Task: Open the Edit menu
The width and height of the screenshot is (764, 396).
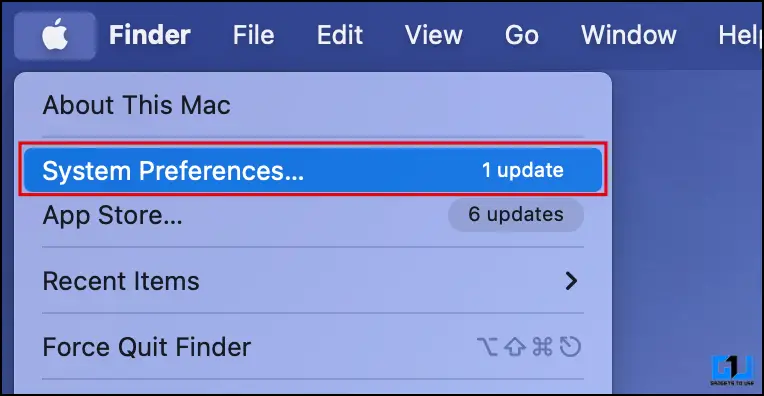Action: tap(340, 35)
